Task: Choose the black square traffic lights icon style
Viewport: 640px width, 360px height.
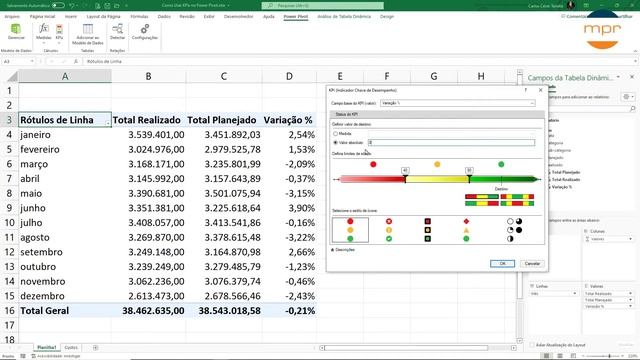Action: pyautogui.click(x=427, y=230)
